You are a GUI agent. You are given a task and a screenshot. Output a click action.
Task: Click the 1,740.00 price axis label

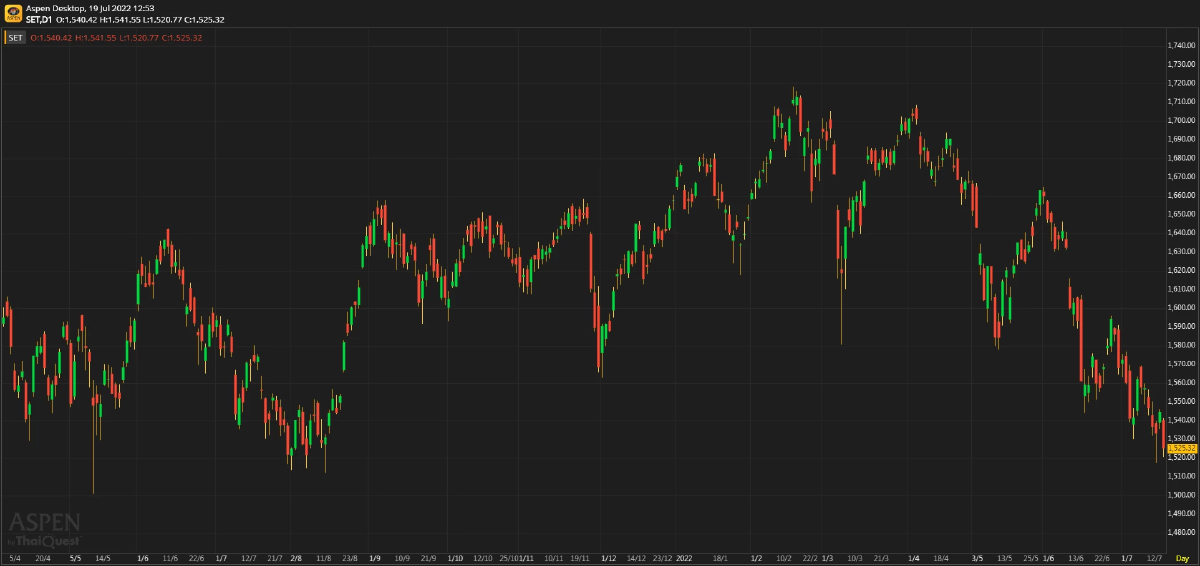click(1182, 45)
